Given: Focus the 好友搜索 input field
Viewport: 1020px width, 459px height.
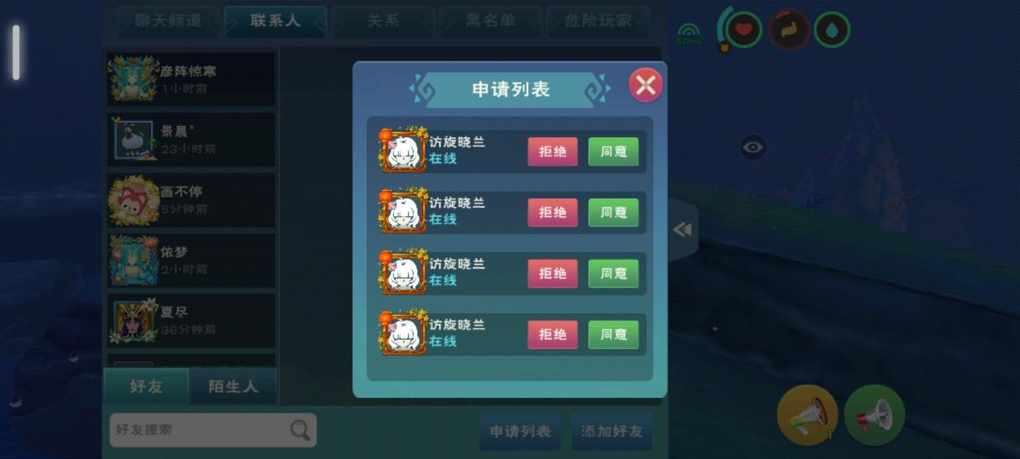Looking at the screenshot, I should tap(213, 430).
